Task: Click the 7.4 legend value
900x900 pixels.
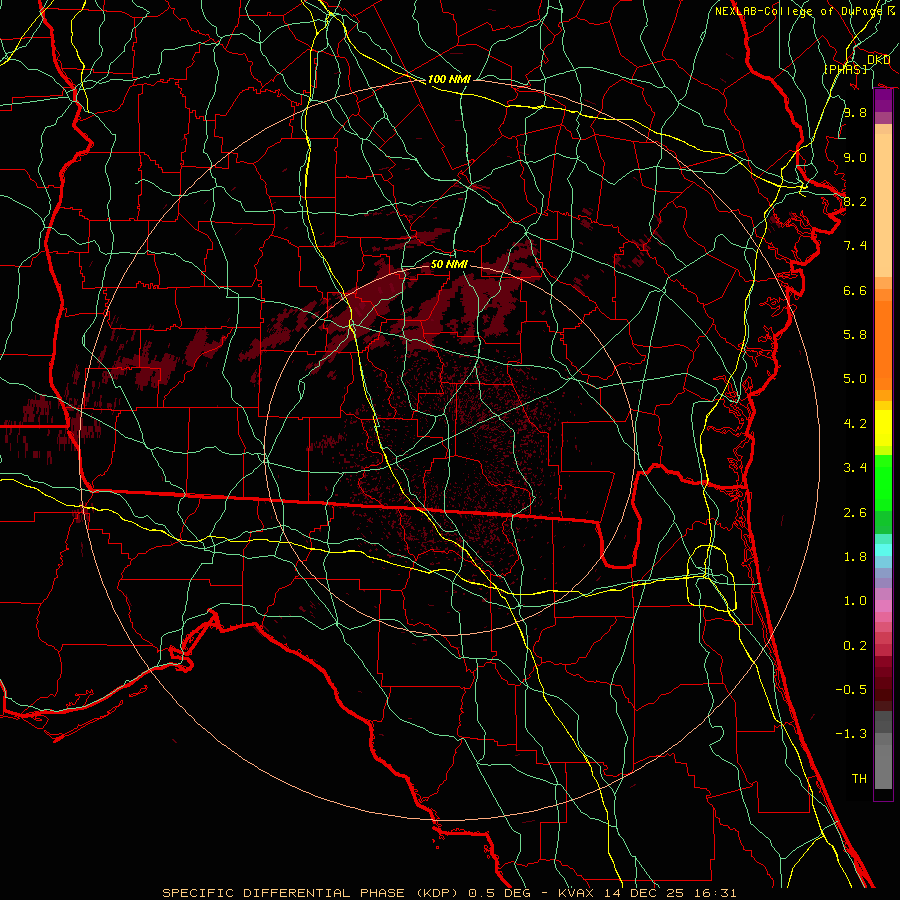Action: [x=855, y=246]
